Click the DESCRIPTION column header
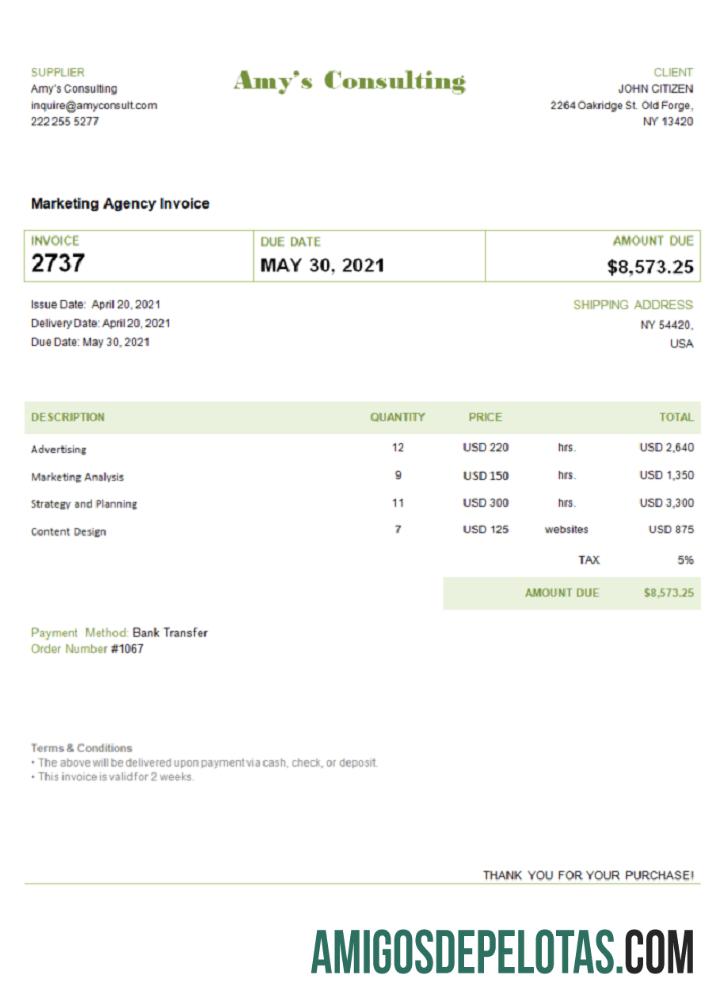Image resolution: width=720 pixels, height=1000 pixels. pyautogui.click(x=67, y=417)
